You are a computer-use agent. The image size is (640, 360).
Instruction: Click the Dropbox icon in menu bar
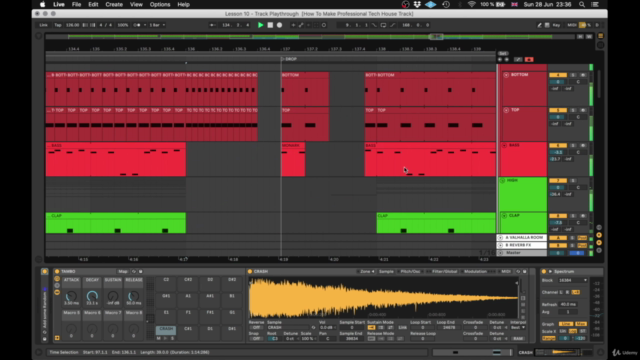pyautogui.click(x=417, y=4)
